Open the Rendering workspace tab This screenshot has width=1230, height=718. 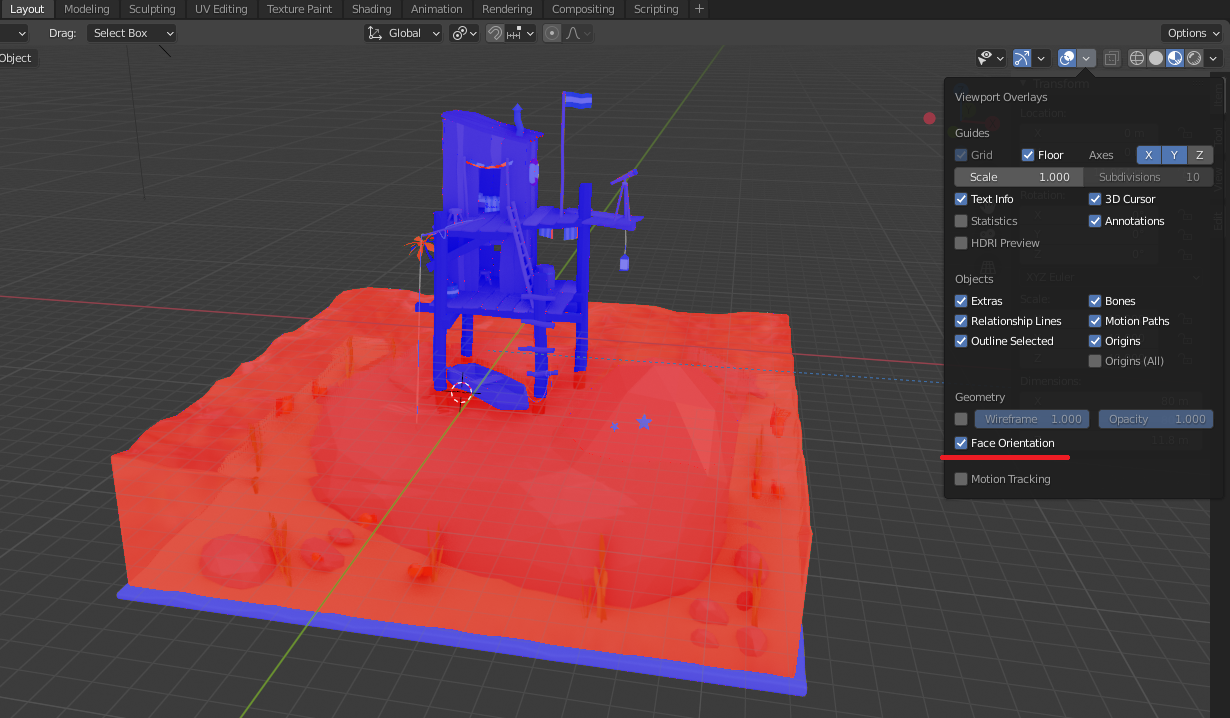[x=507, y=9]
